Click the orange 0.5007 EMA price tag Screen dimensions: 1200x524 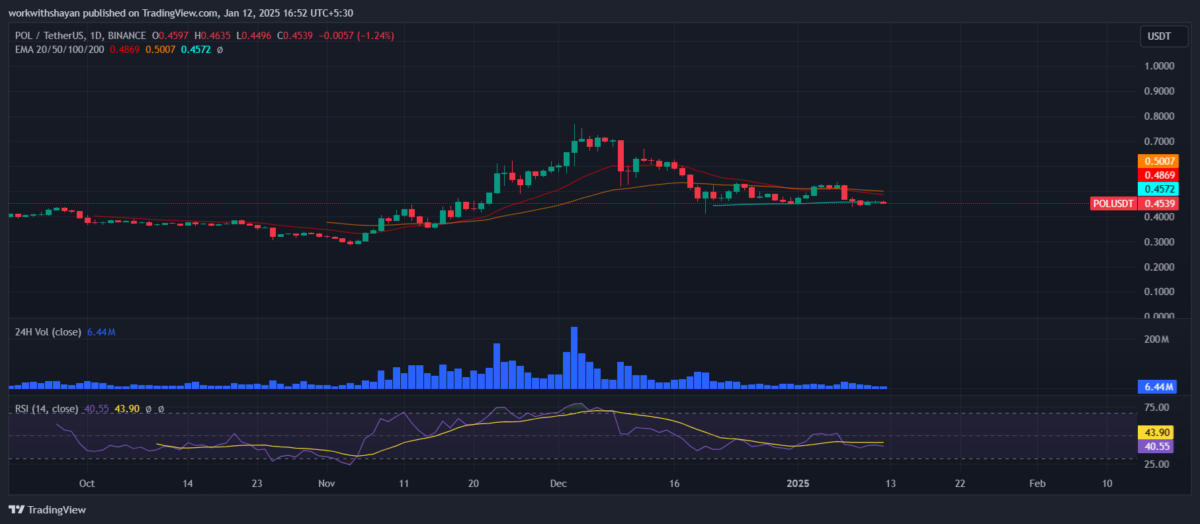coord(1159,161)
